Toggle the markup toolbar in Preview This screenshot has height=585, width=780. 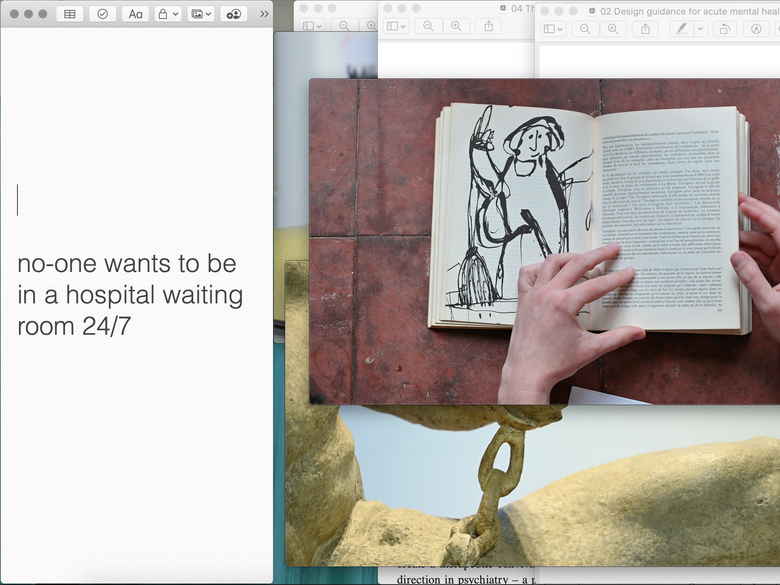click(756, 29)
